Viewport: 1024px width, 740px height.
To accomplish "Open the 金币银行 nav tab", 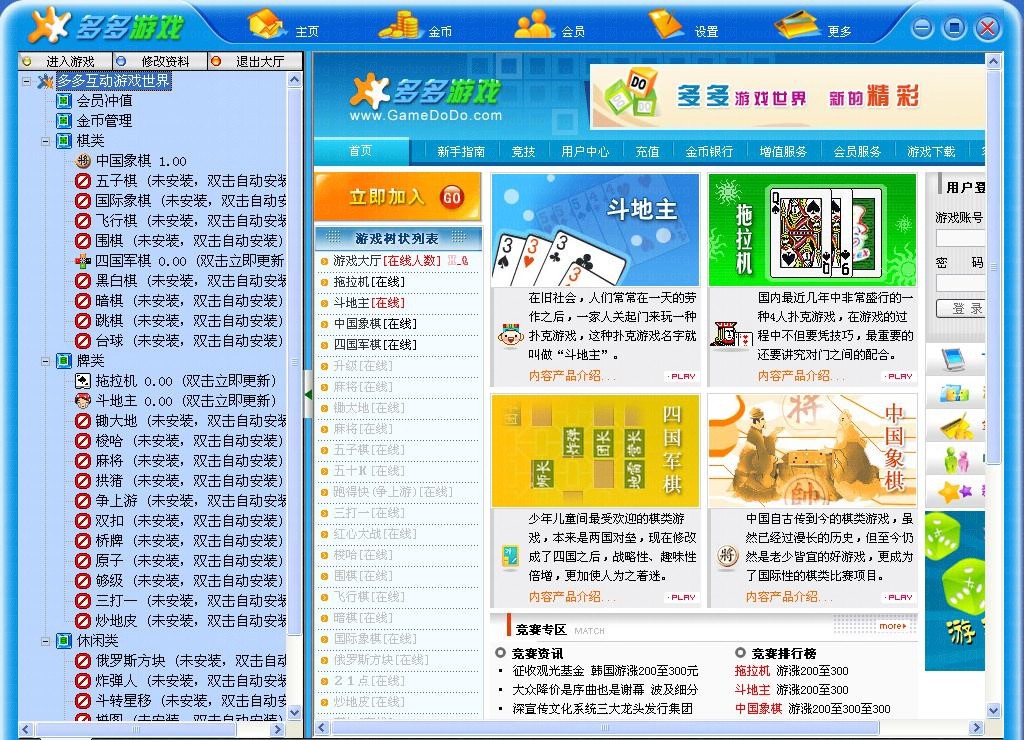I will coord(709,152).
